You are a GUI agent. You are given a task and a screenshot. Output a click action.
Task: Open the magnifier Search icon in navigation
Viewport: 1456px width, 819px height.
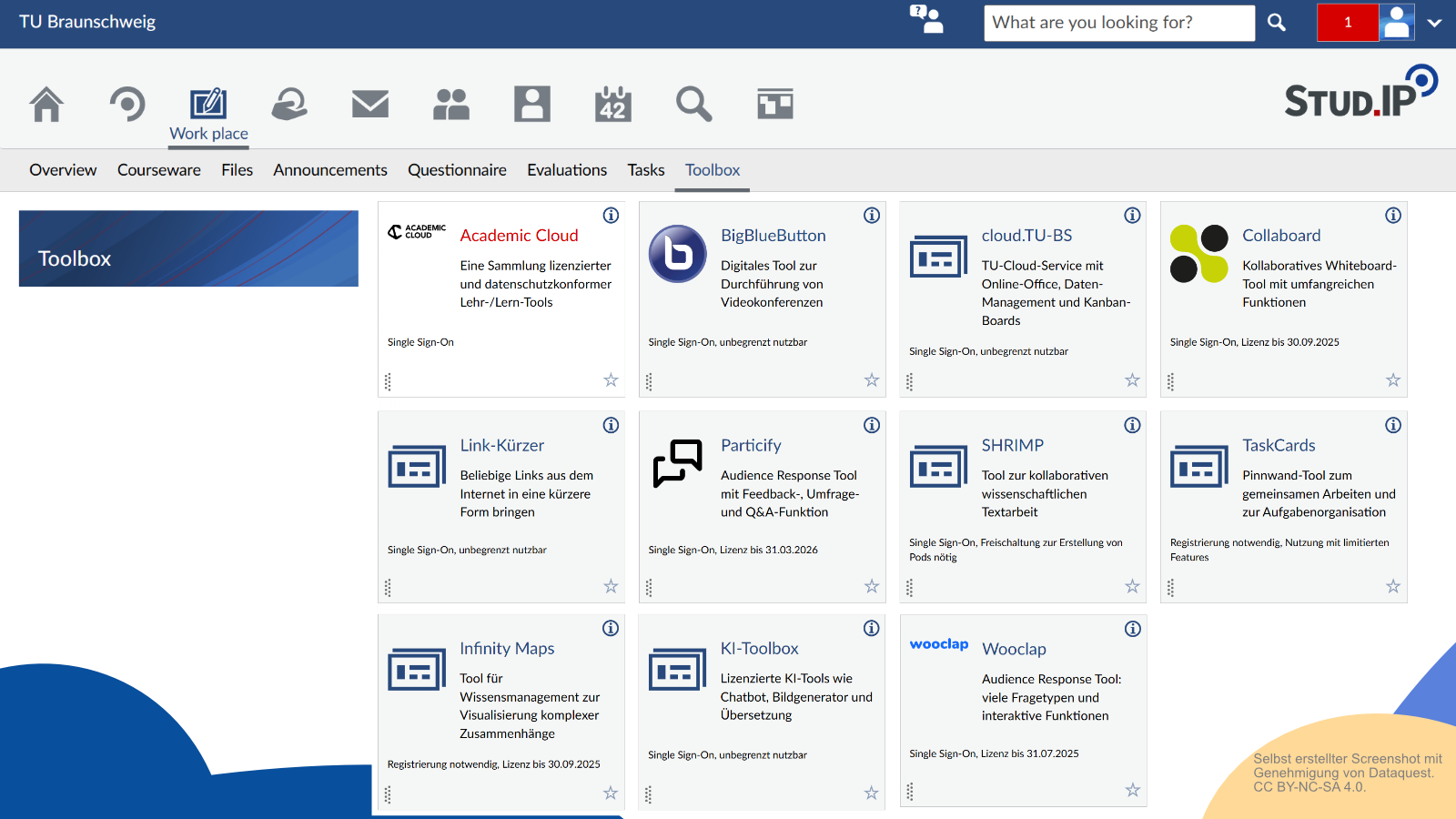(x=693, y=105)
